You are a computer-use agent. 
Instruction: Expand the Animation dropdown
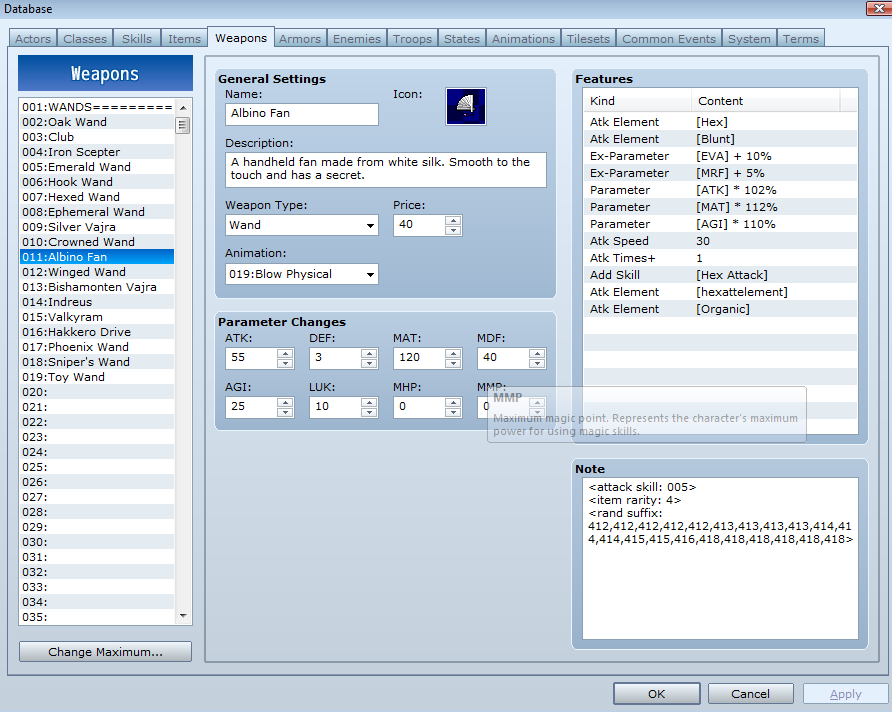click(370, 275)
